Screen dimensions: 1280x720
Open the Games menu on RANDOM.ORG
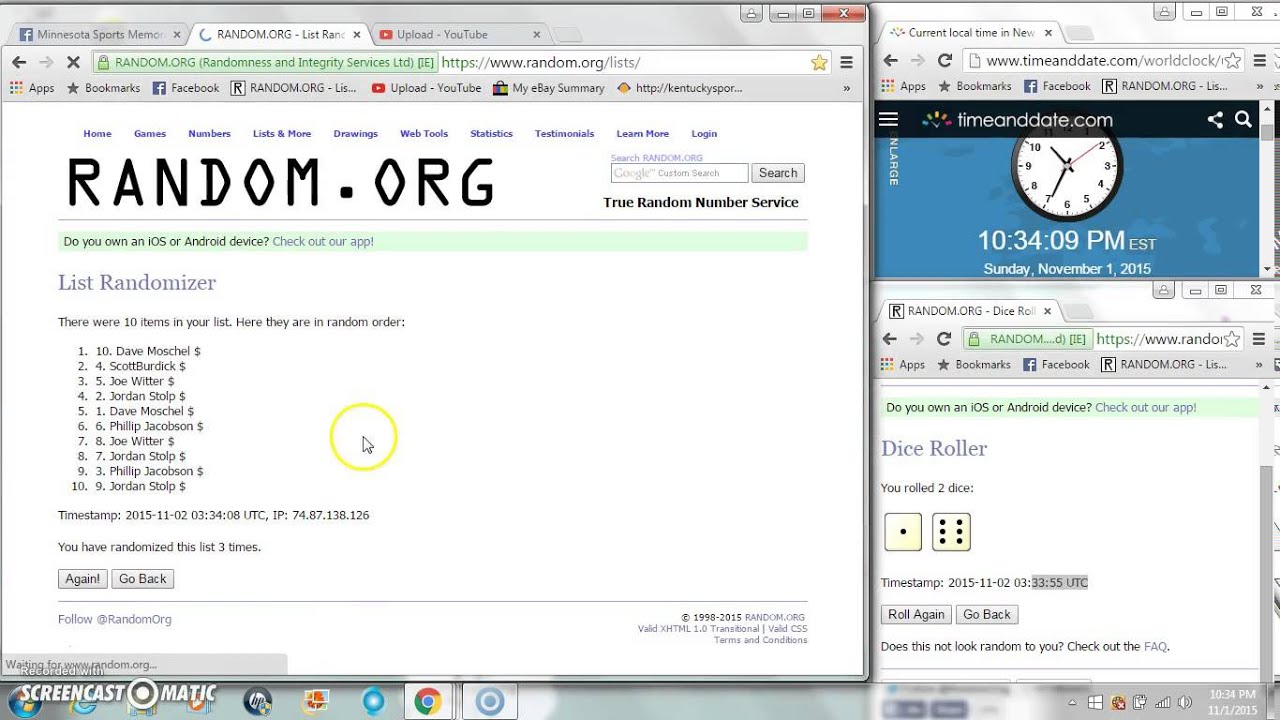pyautogui.click(x=150, y=133)
